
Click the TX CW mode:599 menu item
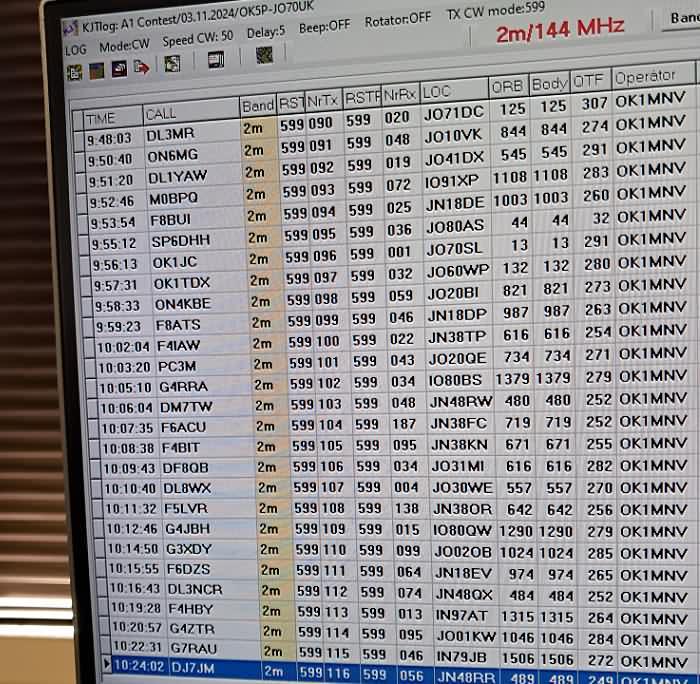coord(496,11)
